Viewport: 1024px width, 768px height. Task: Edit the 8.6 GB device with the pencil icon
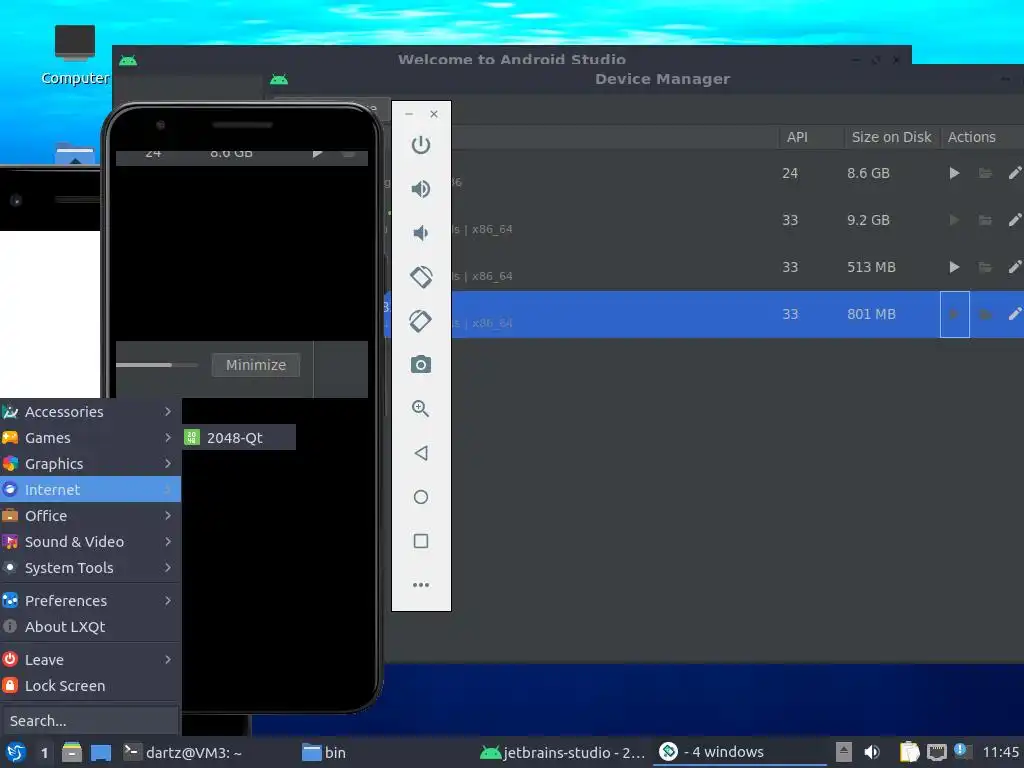(1014, 173)
